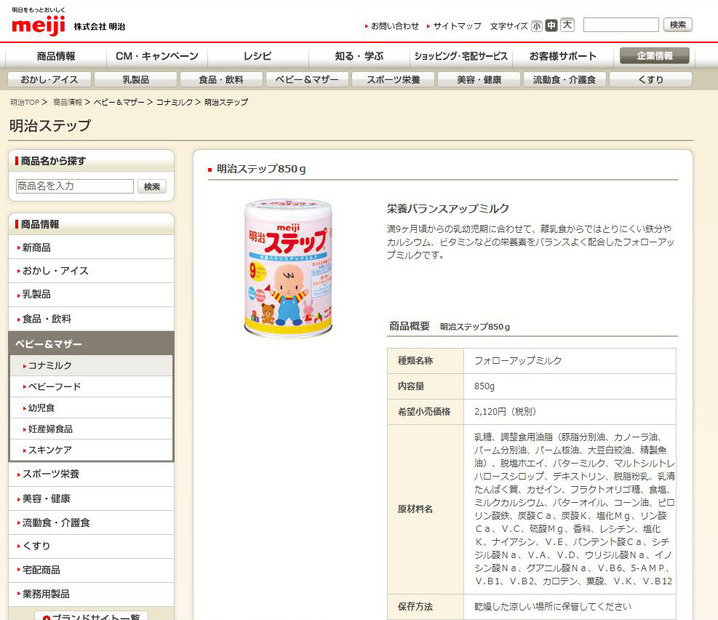
Task: Open 美容・健康 in sidebar menu
Action: point(91,499)
